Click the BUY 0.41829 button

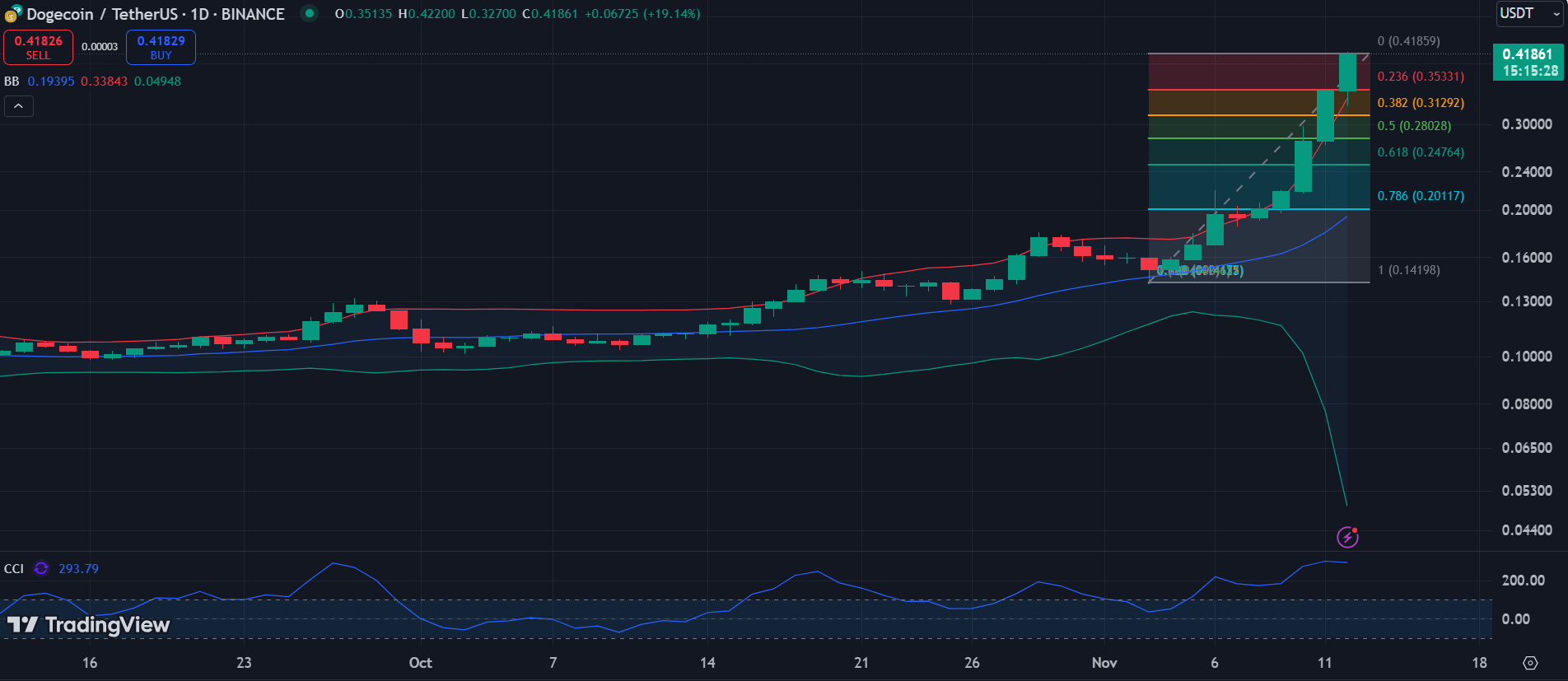coord(161,47)
